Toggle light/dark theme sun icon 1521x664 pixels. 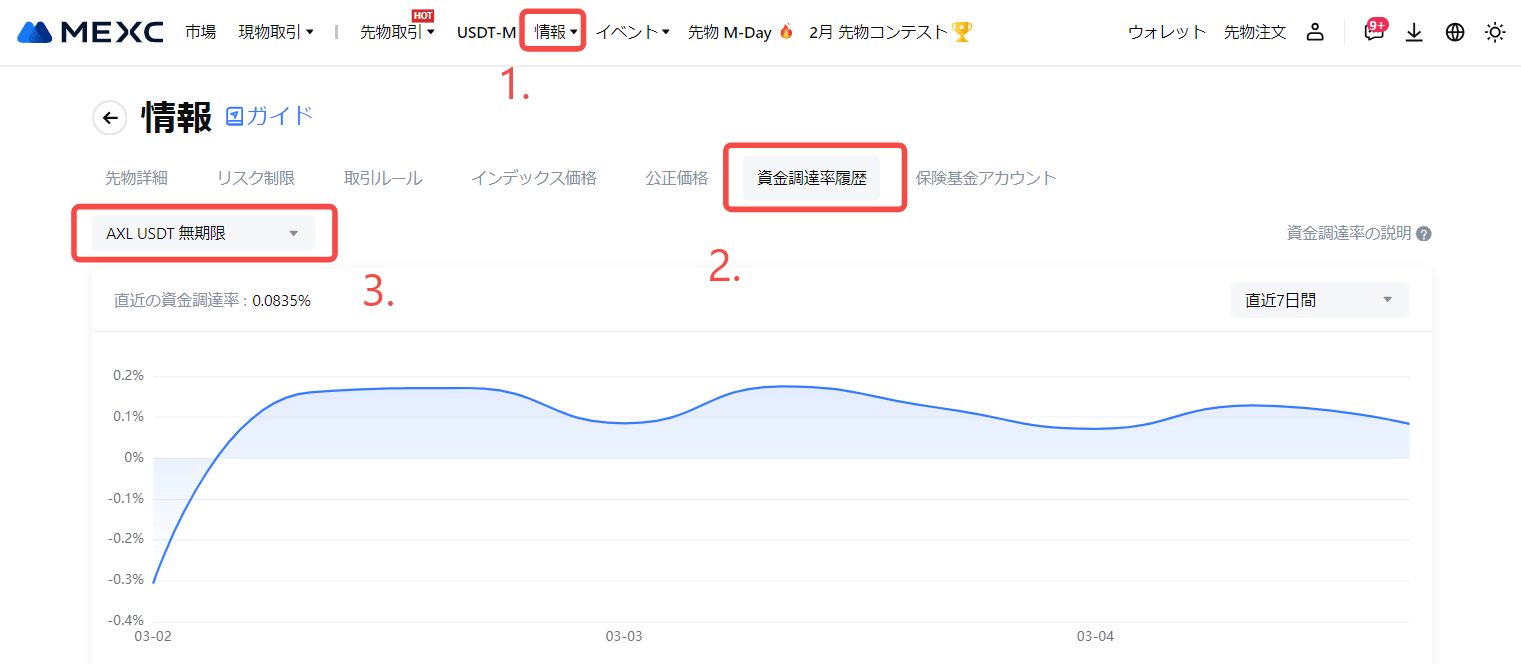pyautogui.click(x=1495, y=32)
